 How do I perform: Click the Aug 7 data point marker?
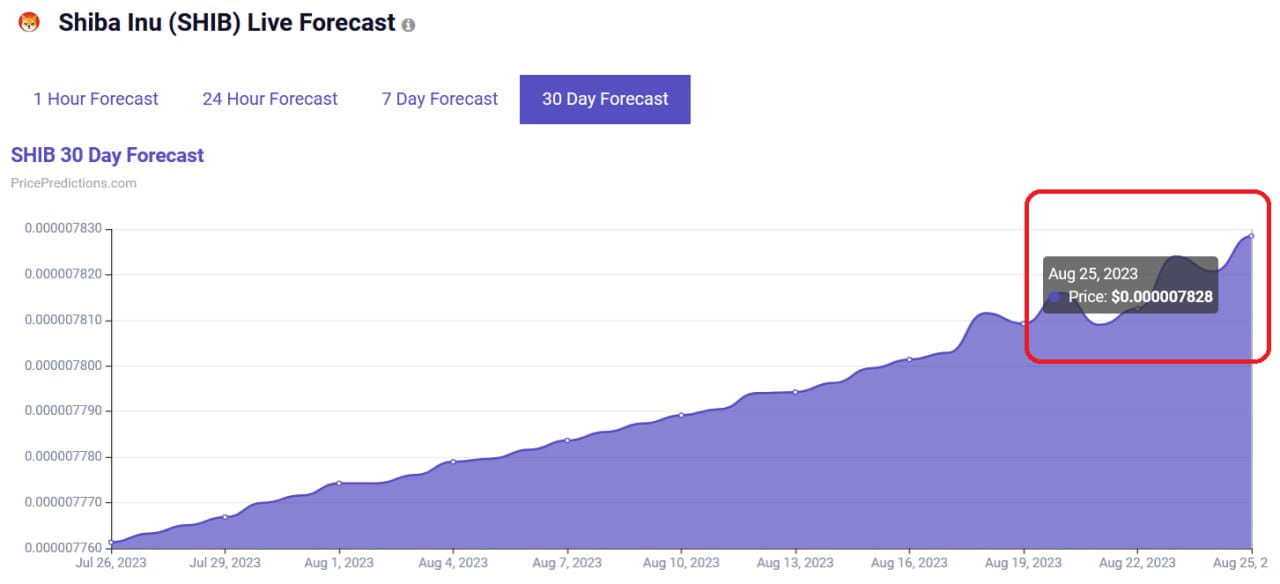(567, 440)
